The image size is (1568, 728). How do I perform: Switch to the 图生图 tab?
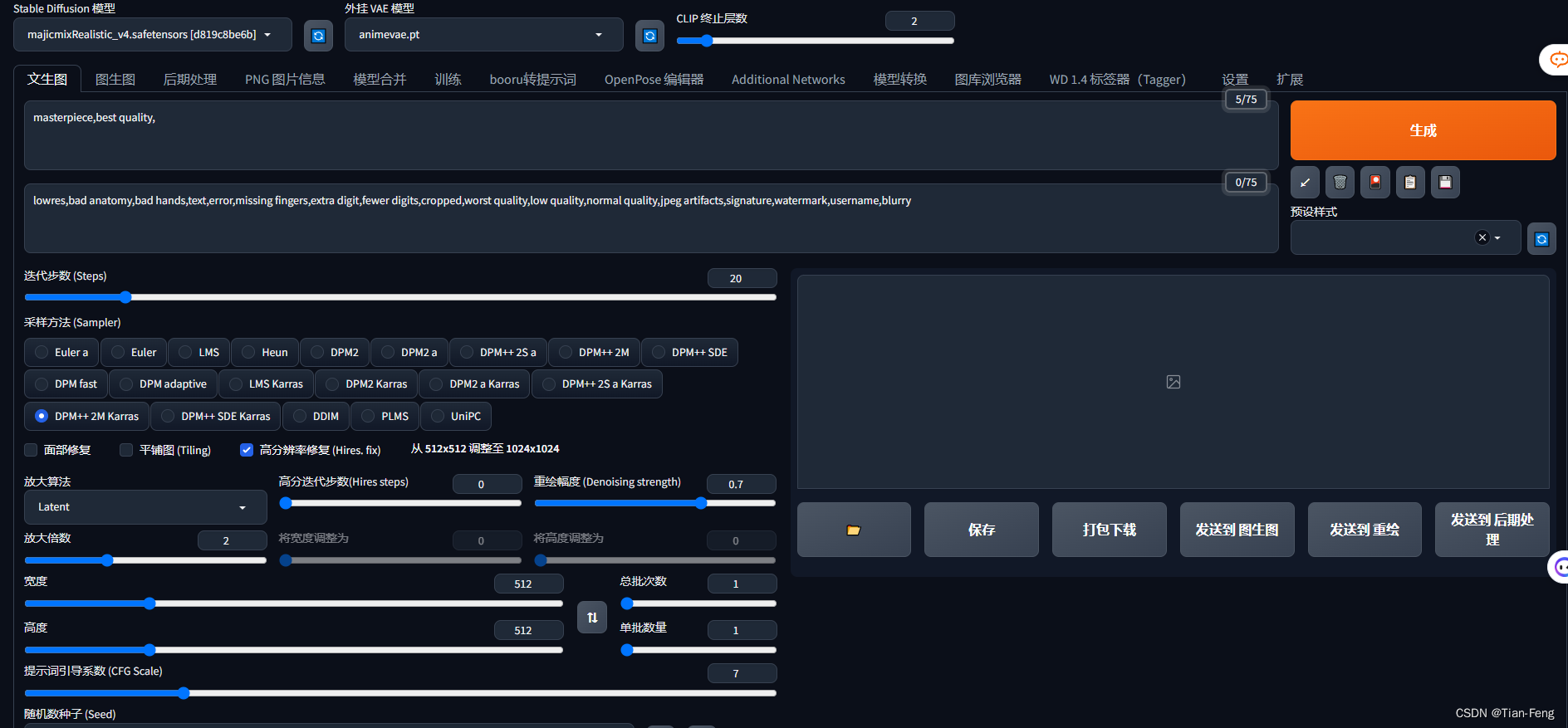pos(115,79)
